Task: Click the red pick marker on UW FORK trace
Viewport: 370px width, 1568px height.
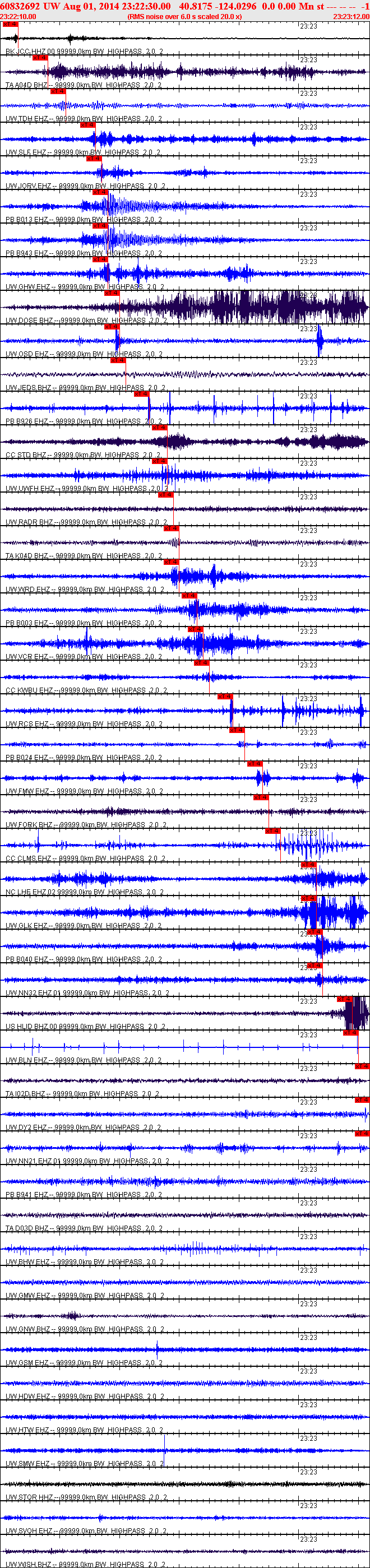Action: [261, 797]
